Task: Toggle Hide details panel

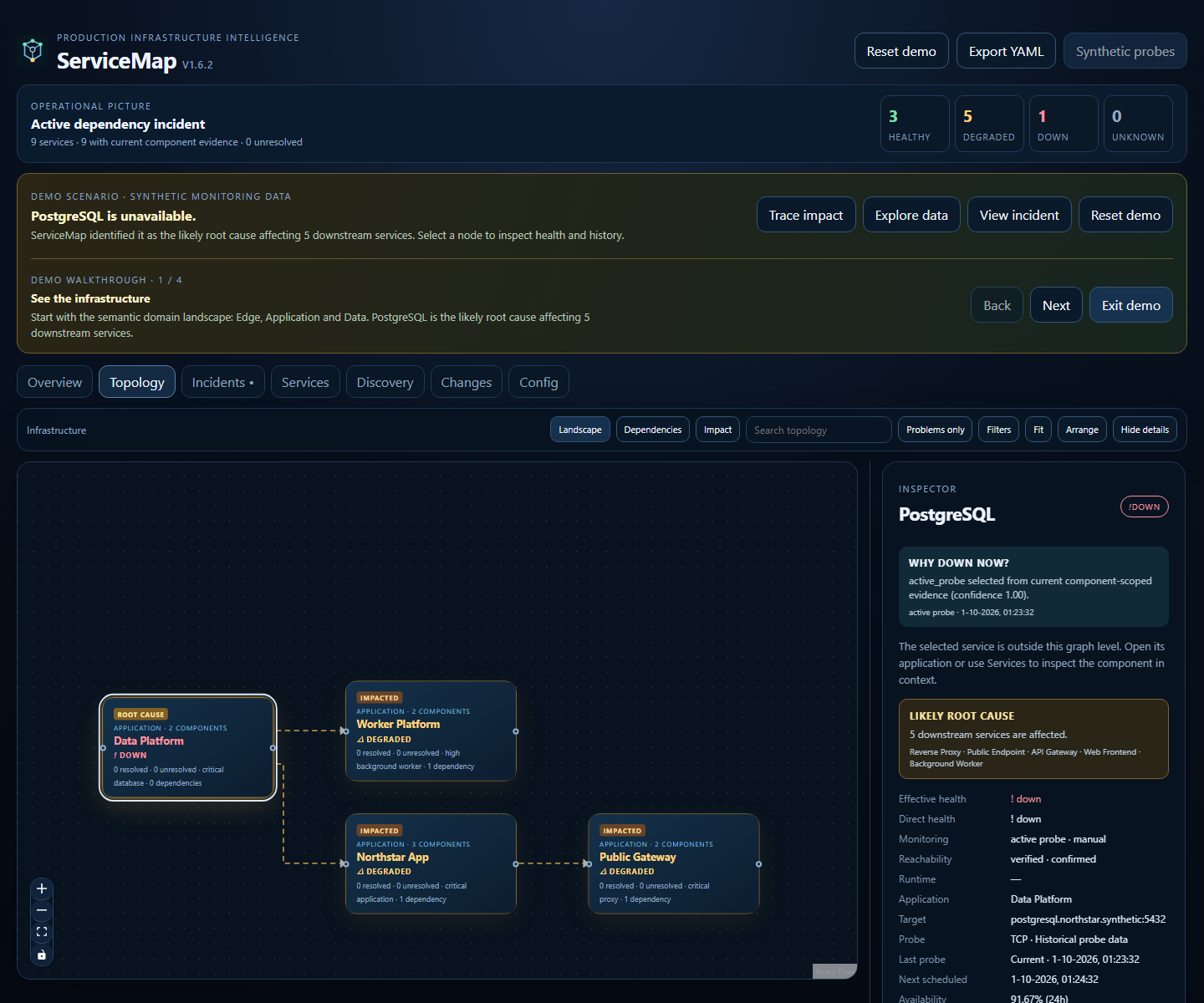Action: (x=1145, y=430)
